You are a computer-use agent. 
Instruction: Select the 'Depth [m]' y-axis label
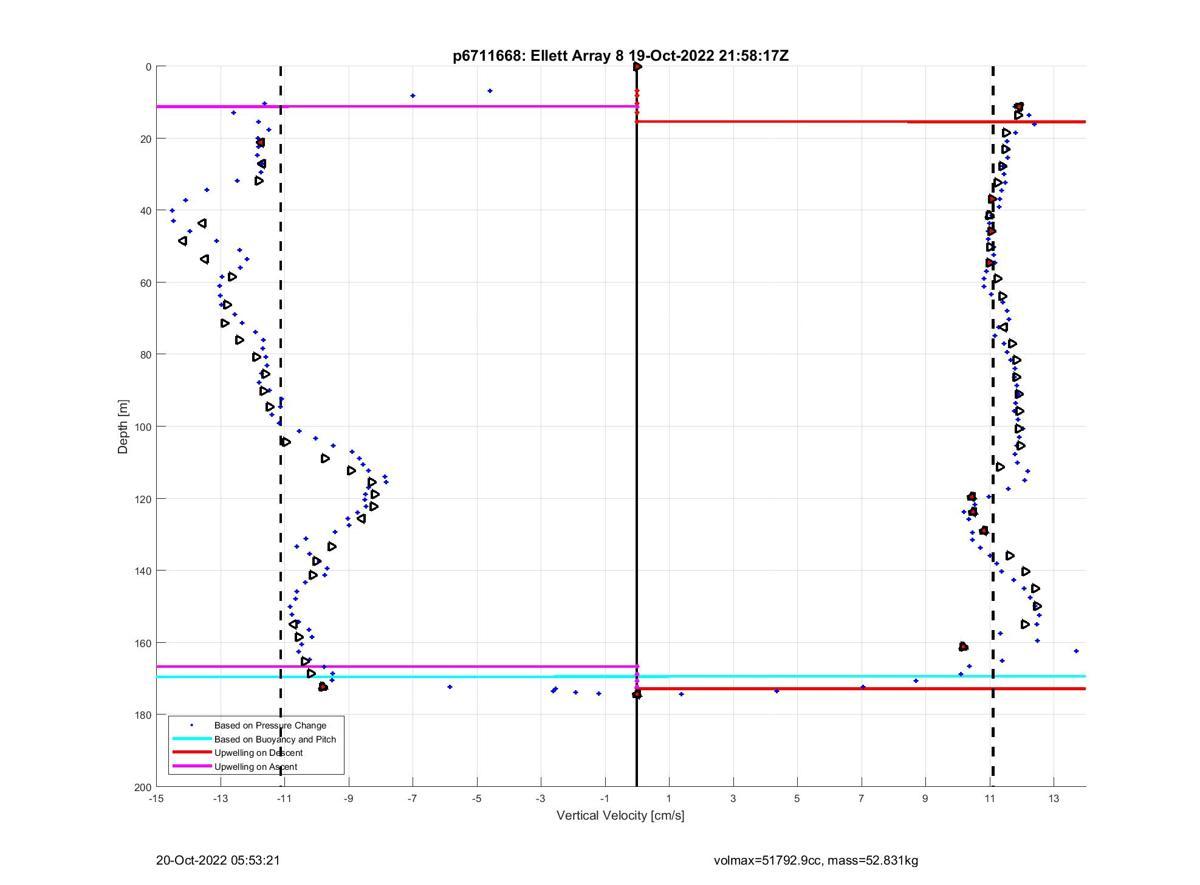(124, 427)
